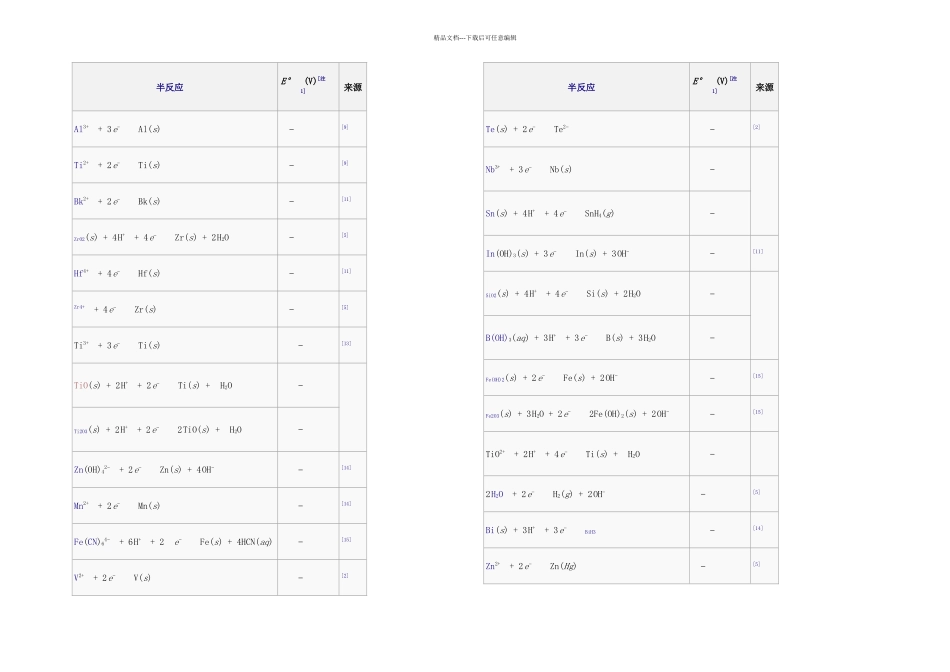Viewport: 950px width, 672px height.
Task: Follow the Nb³⁺ element link
Action: pyautogui.click(x=493, y=169)
